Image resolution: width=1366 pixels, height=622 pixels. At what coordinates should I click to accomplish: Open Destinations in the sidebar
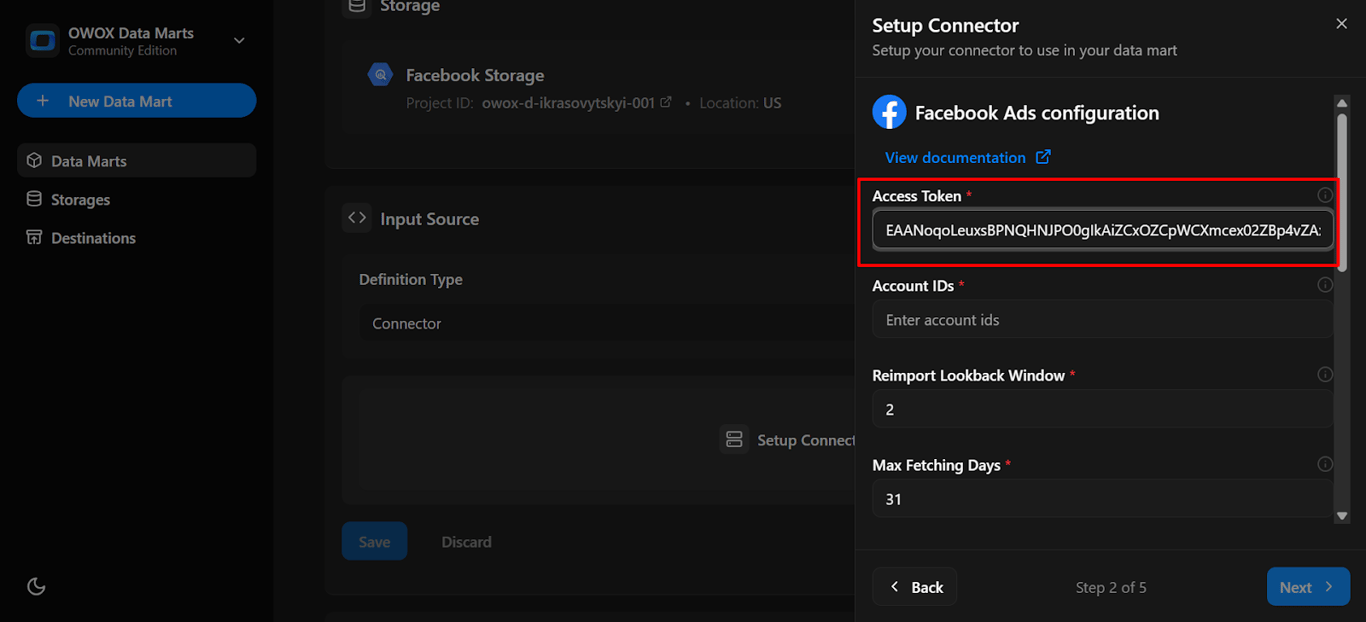click(x=137, y=237)
